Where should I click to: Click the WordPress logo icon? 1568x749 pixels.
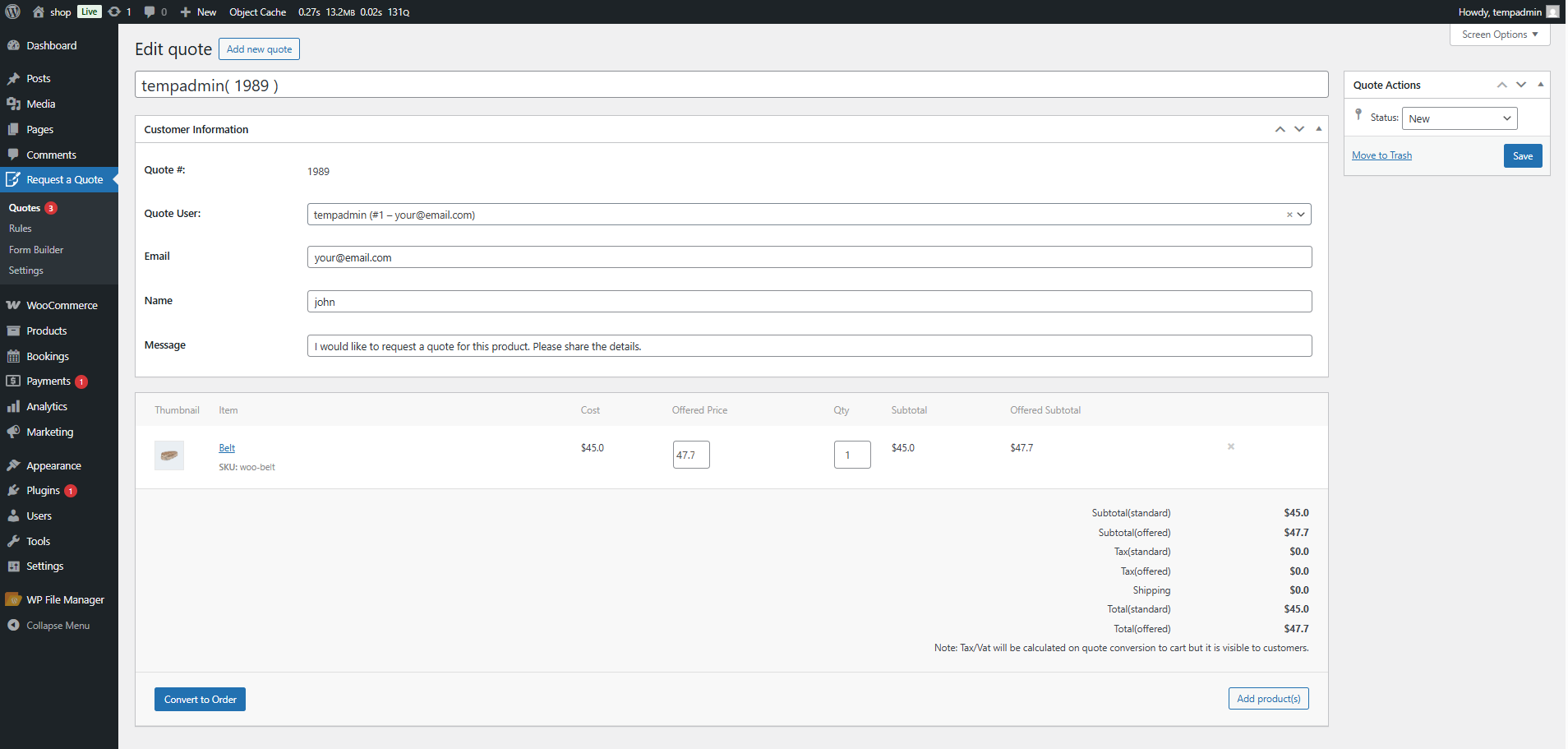pyautogui.click(x=13, y=12)
